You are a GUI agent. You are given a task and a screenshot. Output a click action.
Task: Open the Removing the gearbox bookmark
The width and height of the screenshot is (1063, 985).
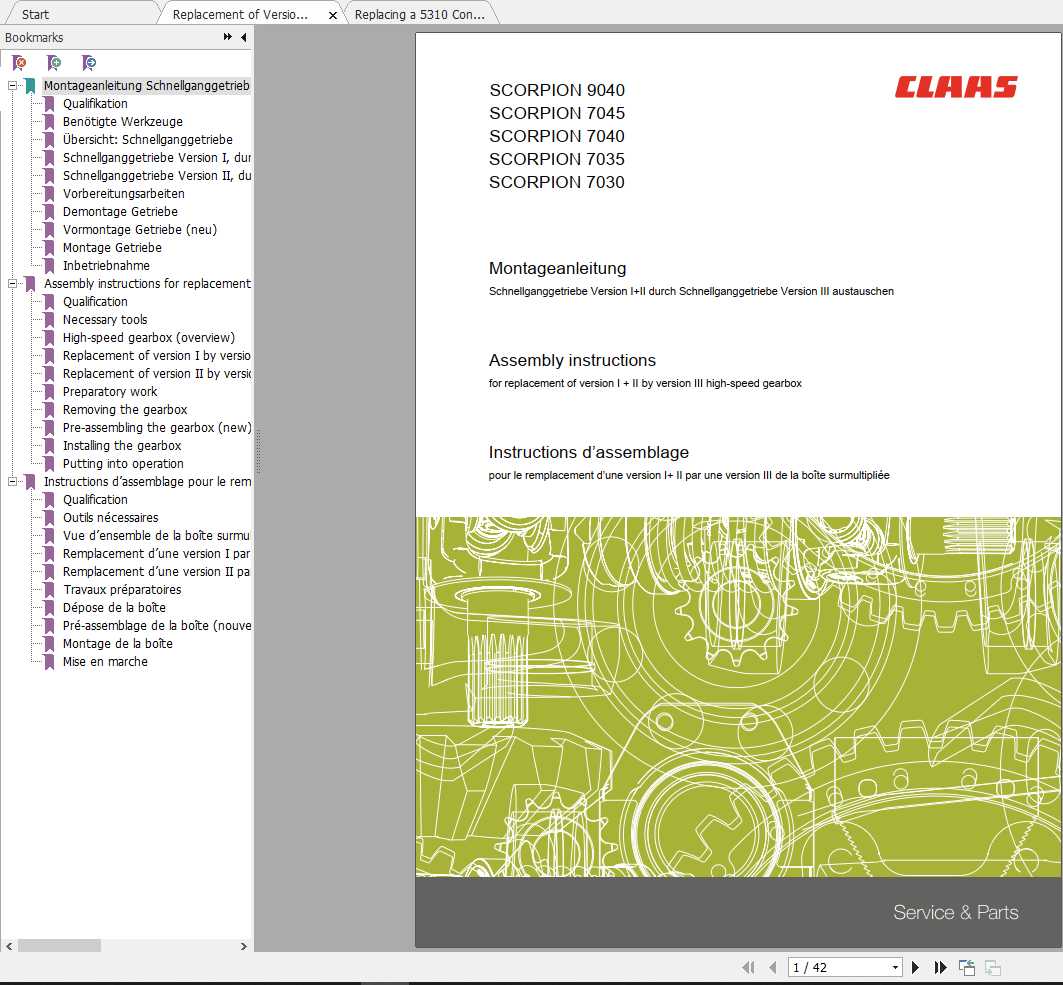[125, 410]
